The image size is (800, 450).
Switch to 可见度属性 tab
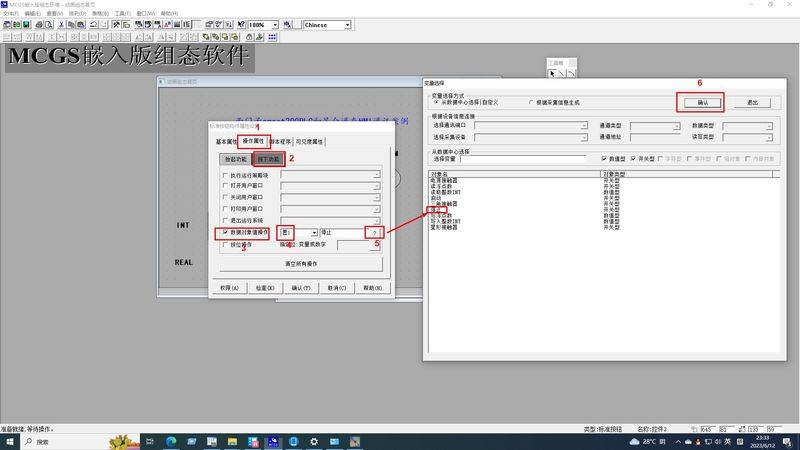pyautogui.click(x=309, y=142)
